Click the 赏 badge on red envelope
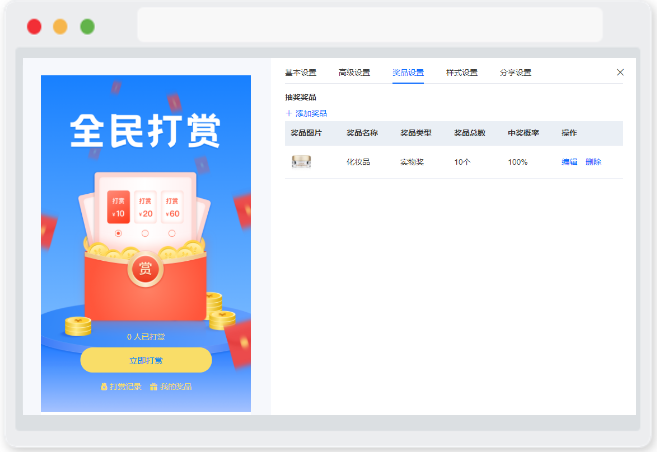The width and height of the screenshot is (657, 452). coord(145,269)
